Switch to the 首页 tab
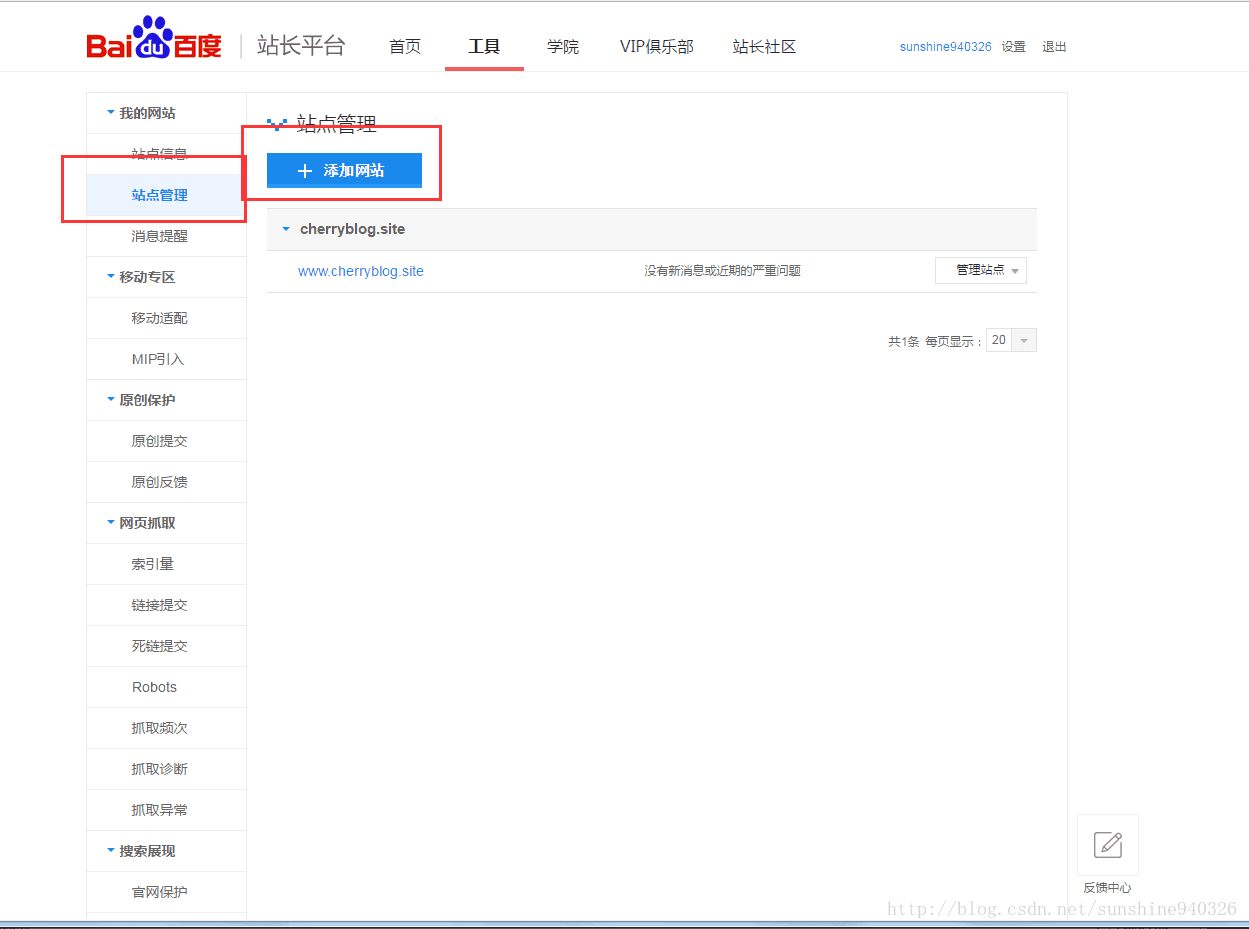The image size is (1249, 929). (405, 47)
